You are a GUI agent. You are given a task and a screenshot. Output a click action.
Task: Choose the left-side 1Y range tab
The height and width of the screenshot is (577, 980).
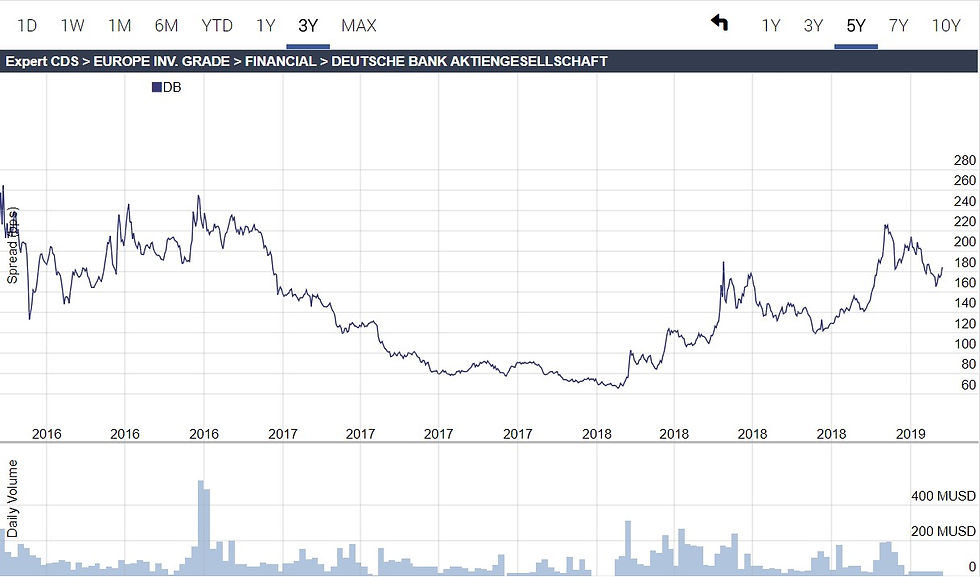point(266,26)
